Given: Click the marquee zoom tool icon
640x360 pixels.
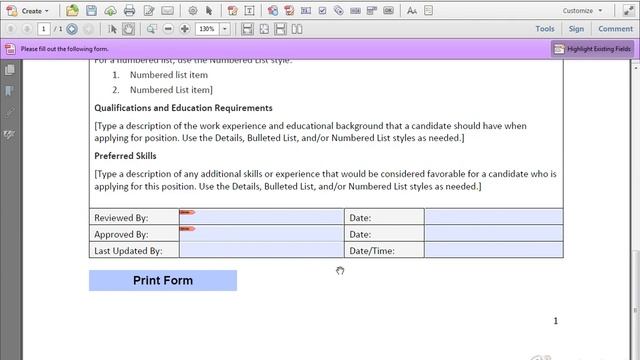Looking at the screenshot, I should [x=152, y=29].
